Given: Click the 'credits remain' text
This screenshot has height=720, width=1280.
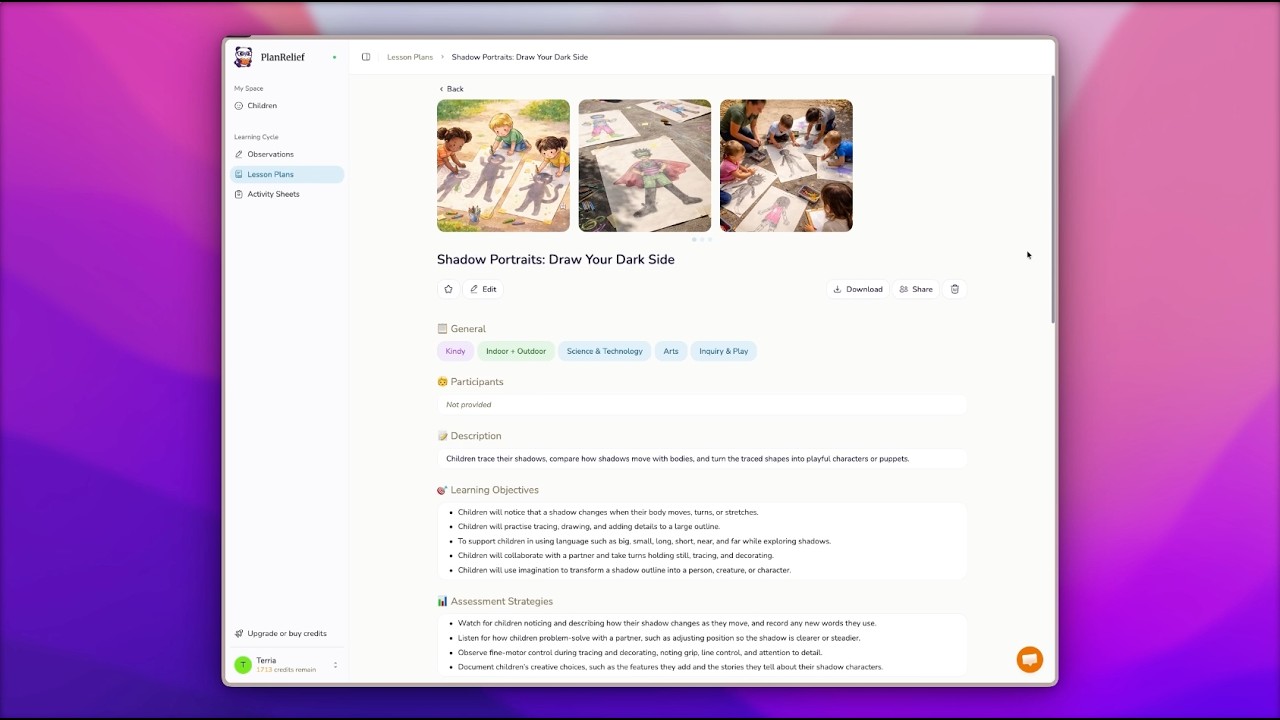Looking at the screenshot, I should 286,670.
